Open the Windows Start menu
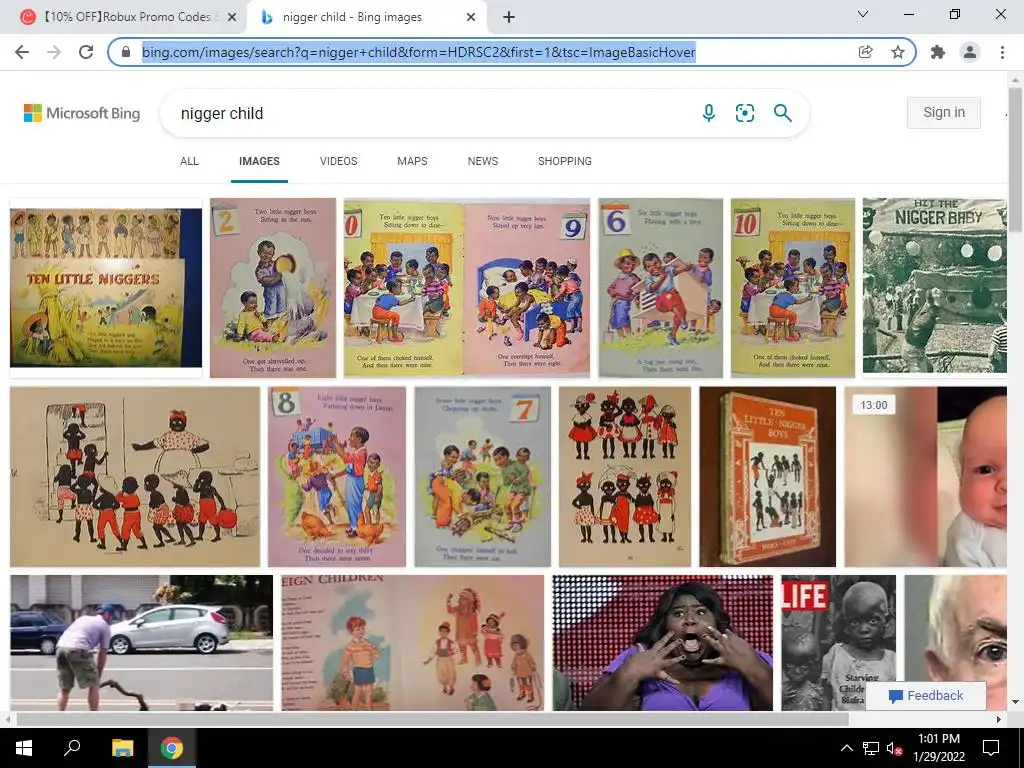The image size is (1024, 768). pyautogui.click(x=24, y=748)
